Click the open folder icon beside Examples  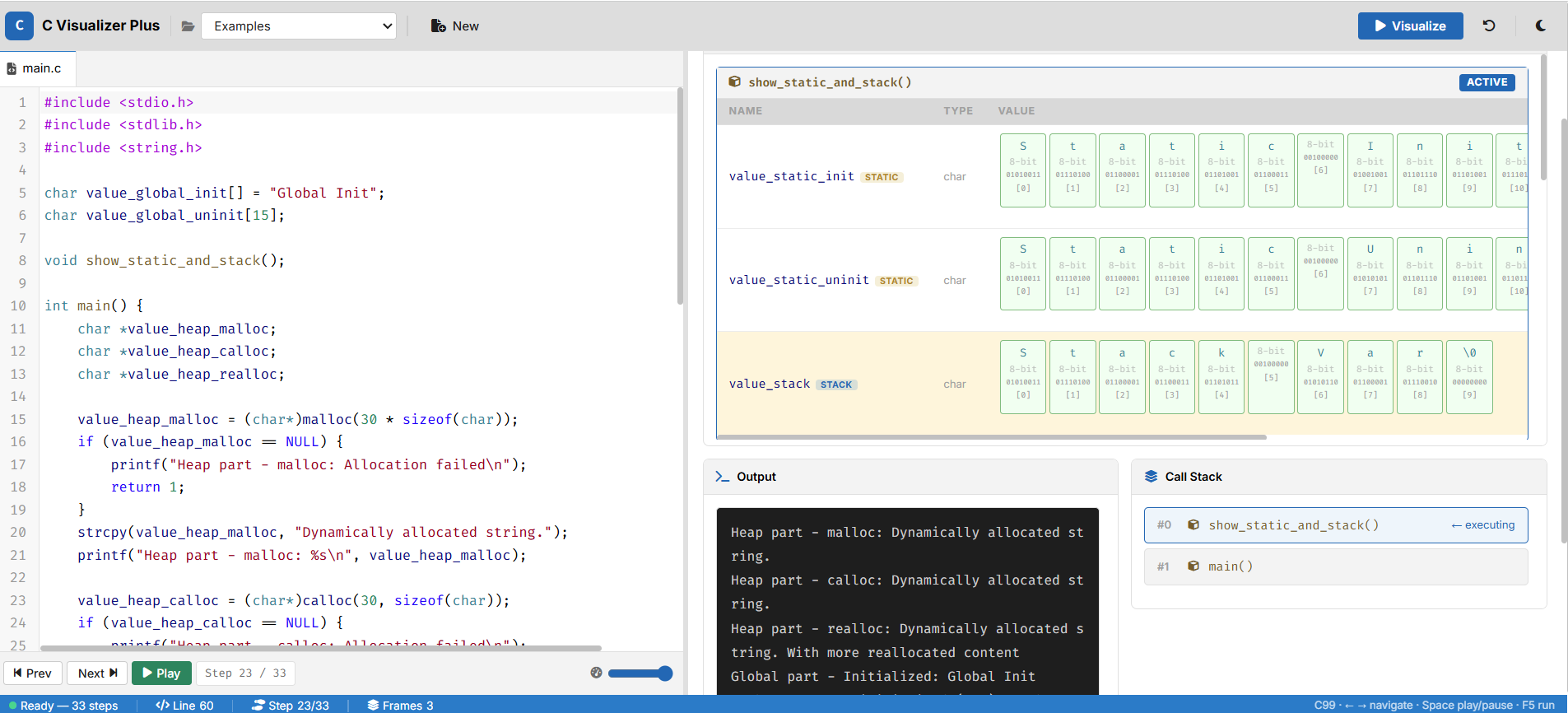188,26
